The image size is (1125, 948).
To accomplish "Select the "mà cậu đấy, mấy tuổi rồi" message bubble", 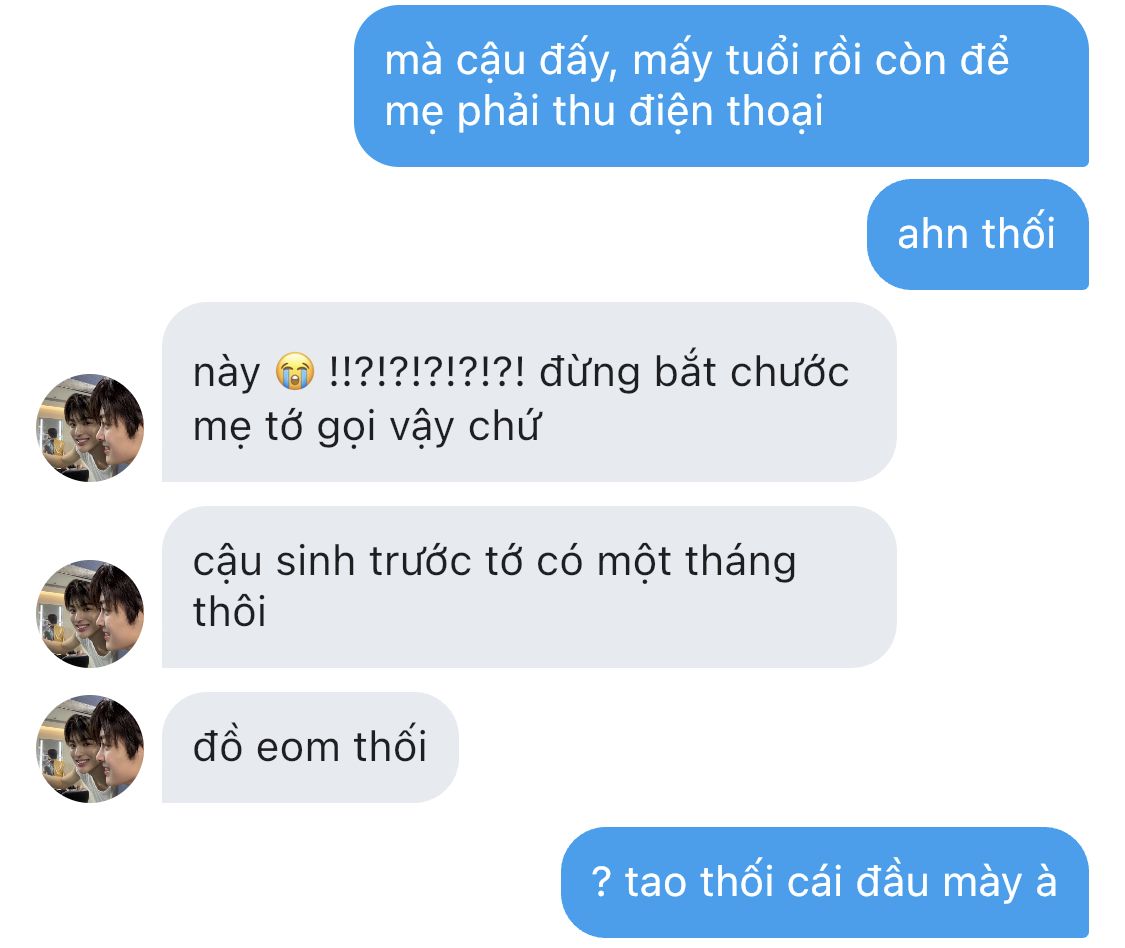I will point(721,86).
